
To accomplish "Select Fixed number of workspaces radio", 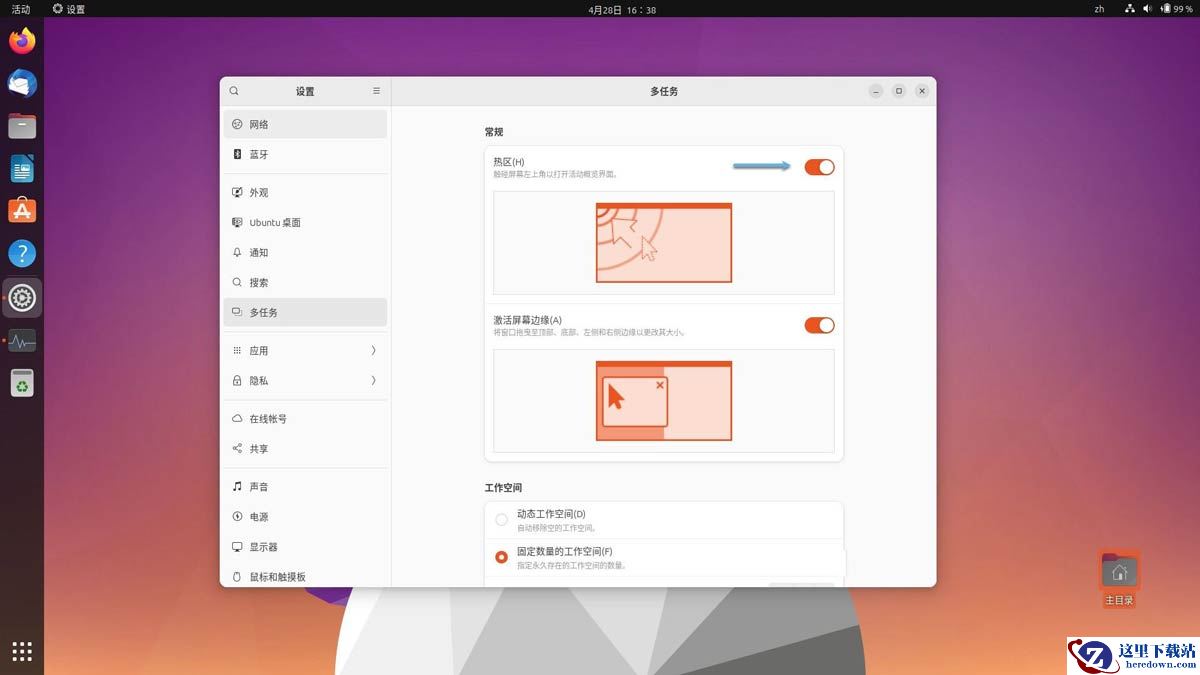I will 502,557.
